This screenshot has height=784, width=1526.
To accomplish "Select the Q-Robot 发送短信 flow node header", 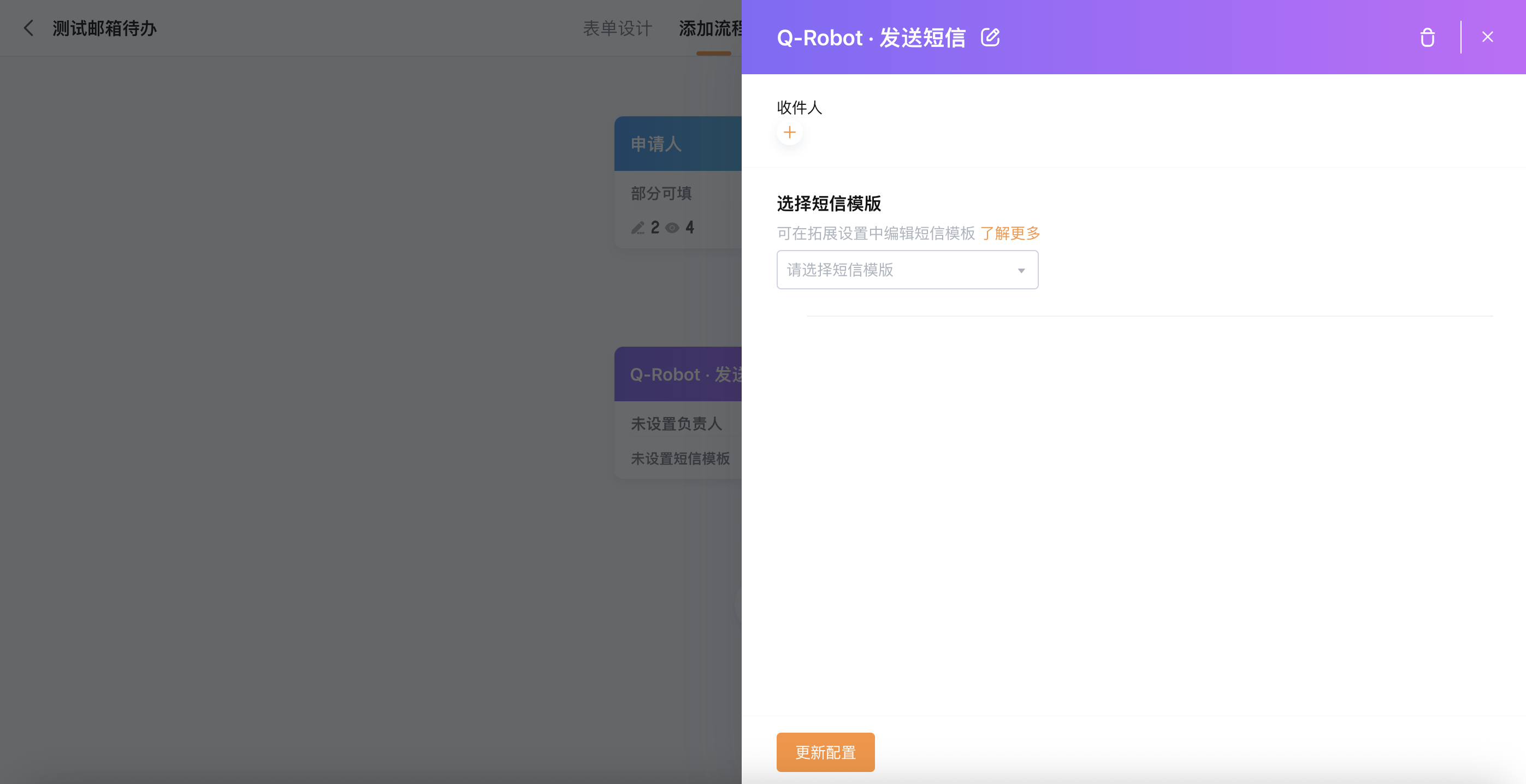I will pyautogui.click(x=678, y=374).
